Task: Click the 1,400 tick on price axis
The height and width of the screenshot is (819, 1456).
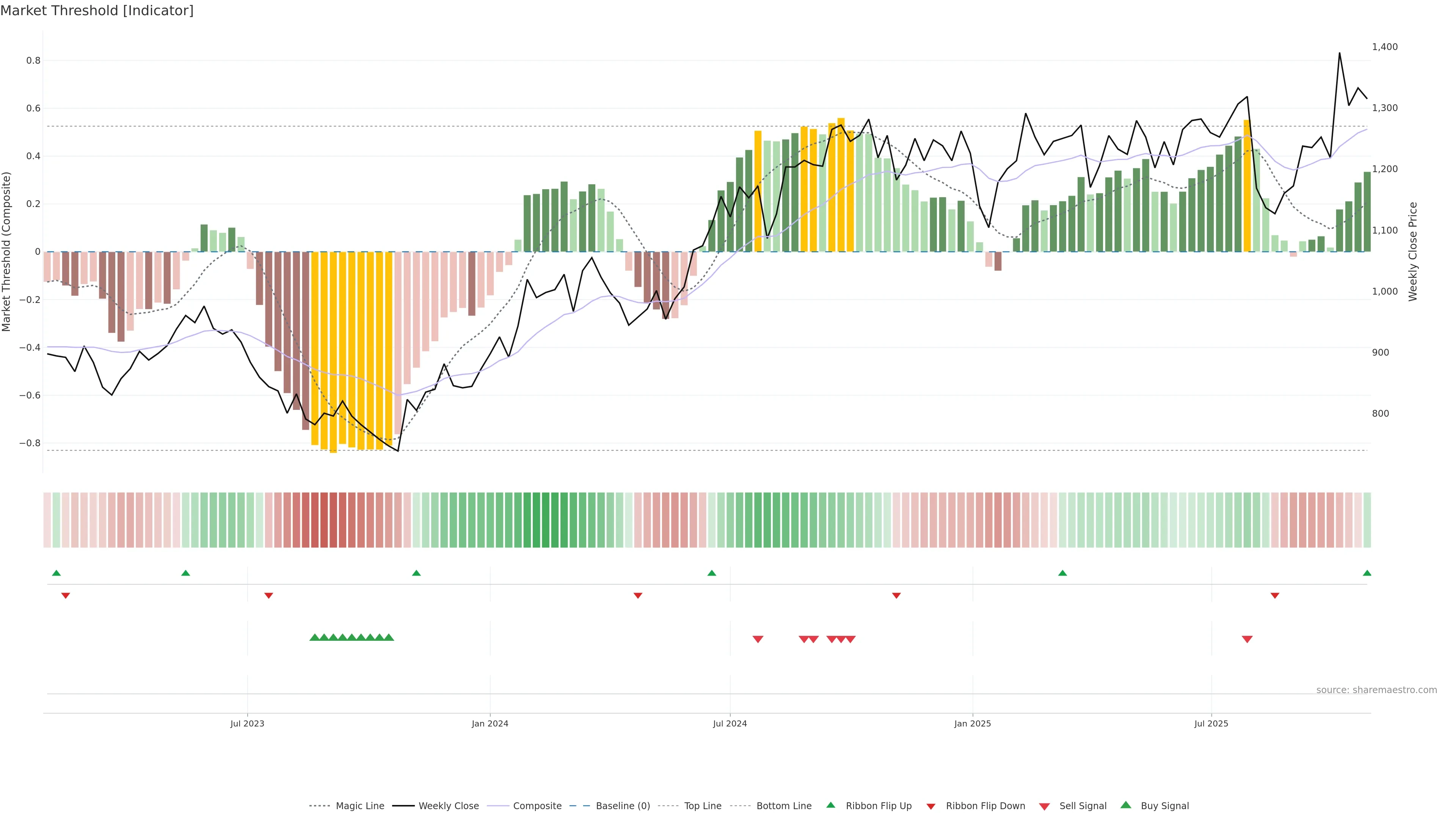Action: tap(1385, 47)
